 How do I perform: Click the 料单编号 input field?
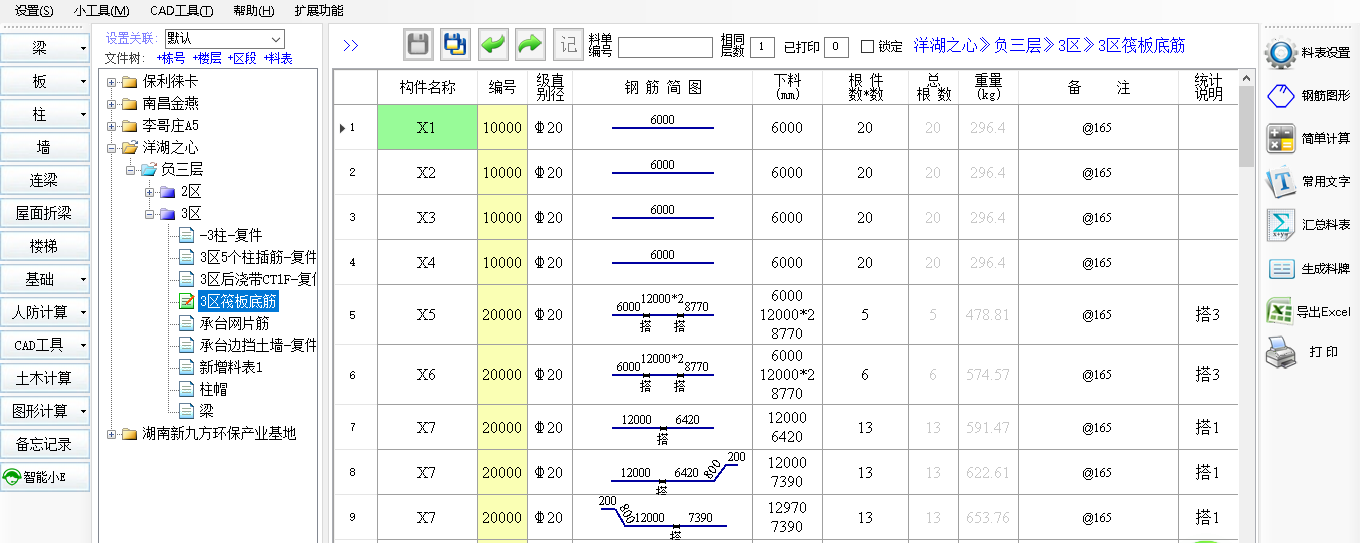click(x=665, y=47)
